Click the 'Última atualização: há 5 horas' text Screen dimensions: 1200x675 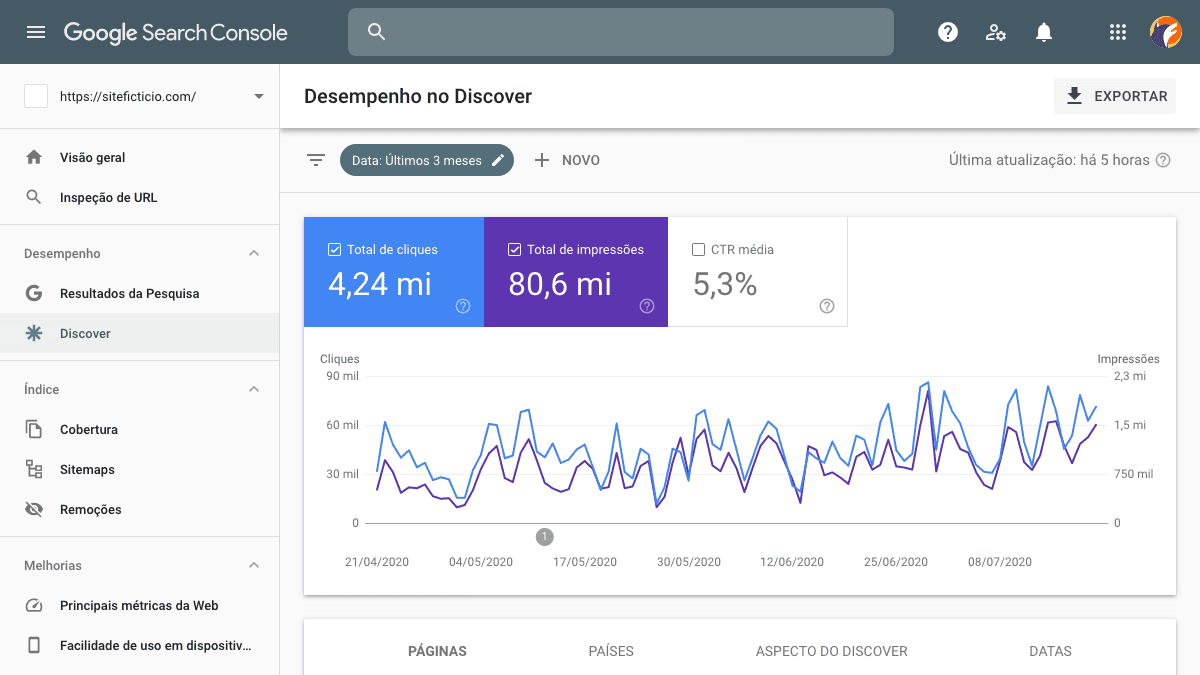(1049, 160)
